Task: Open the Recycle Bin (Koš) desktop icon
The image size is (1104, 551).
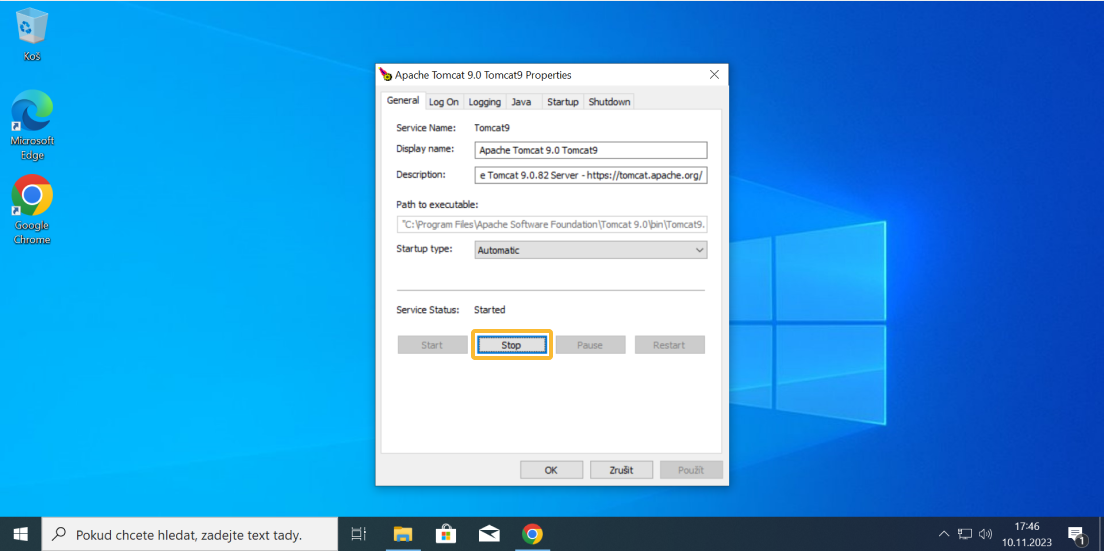Action: pos(32,35)
